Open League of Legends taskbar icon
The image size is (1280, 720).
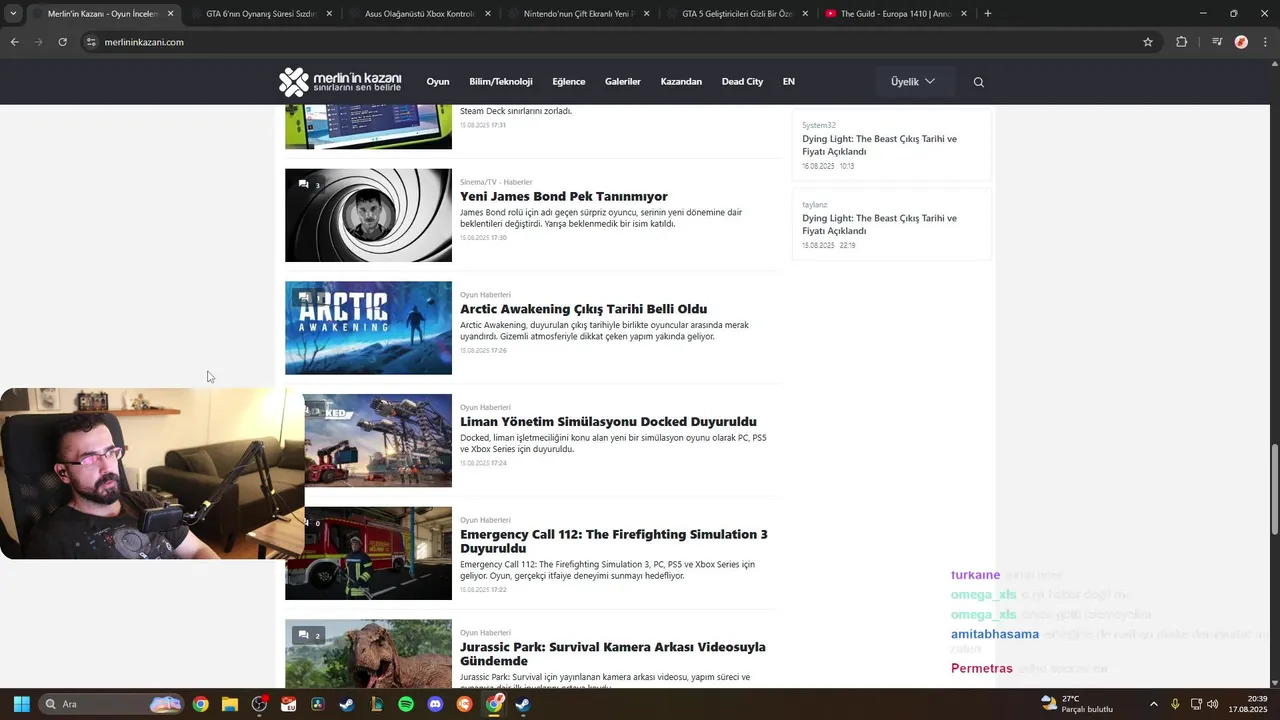pos(377,704)
